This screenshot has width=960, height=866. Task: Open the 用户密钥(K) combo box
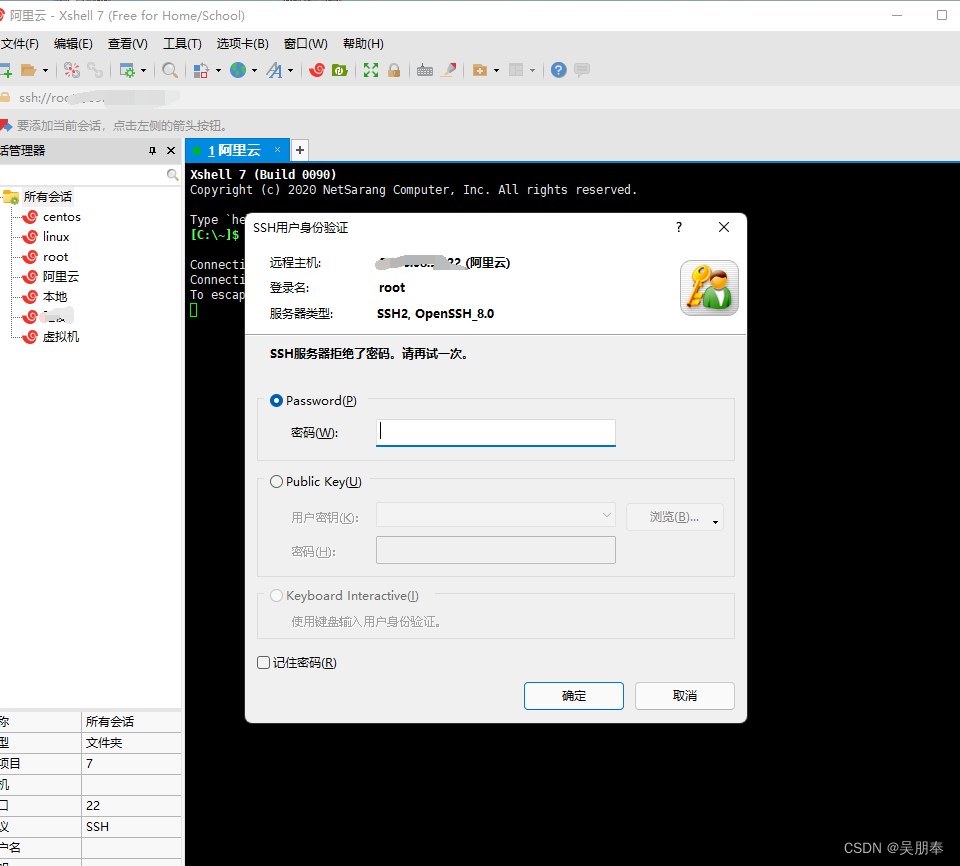pyautogui.click(x=495, y=515)
